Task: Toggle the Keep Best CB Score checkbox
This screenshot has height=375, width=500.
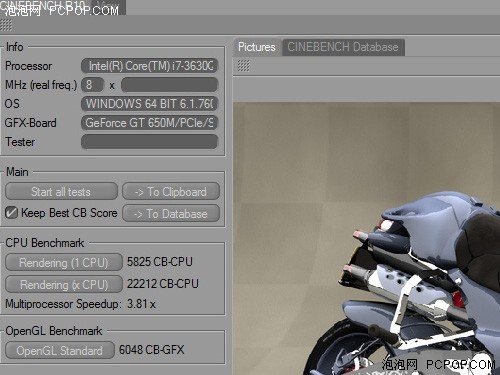Action: [11, 213]
